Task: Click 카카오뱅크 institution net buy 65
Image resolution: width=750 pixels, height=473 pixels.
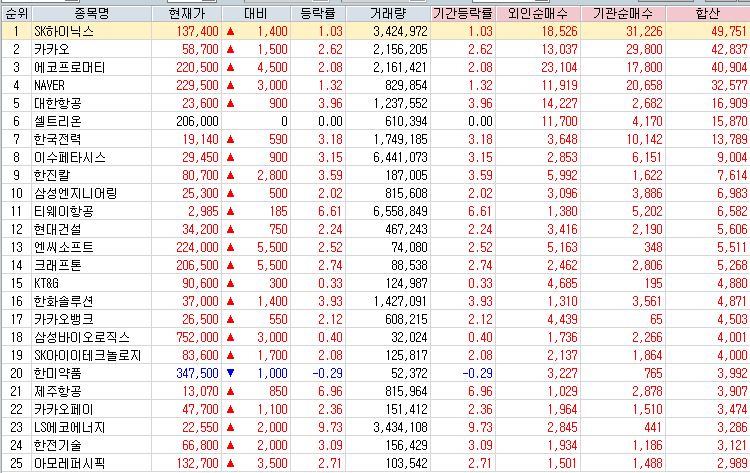Action: [x=656, y=319]
